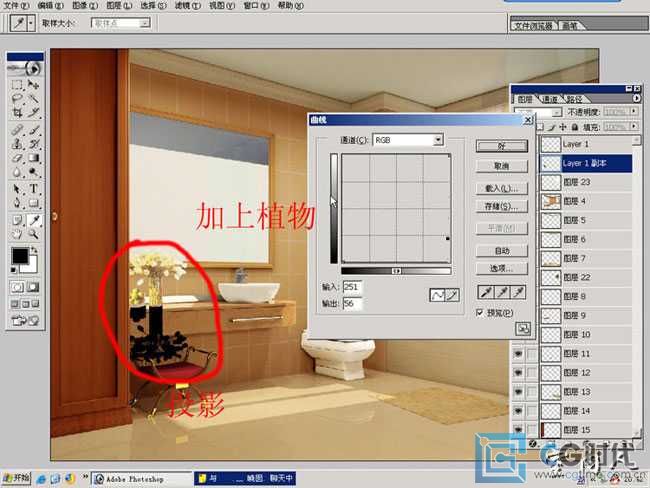Open the 图像(I) menu
The width and height of the screenshot is (650, 488).
tap(85, 6)
